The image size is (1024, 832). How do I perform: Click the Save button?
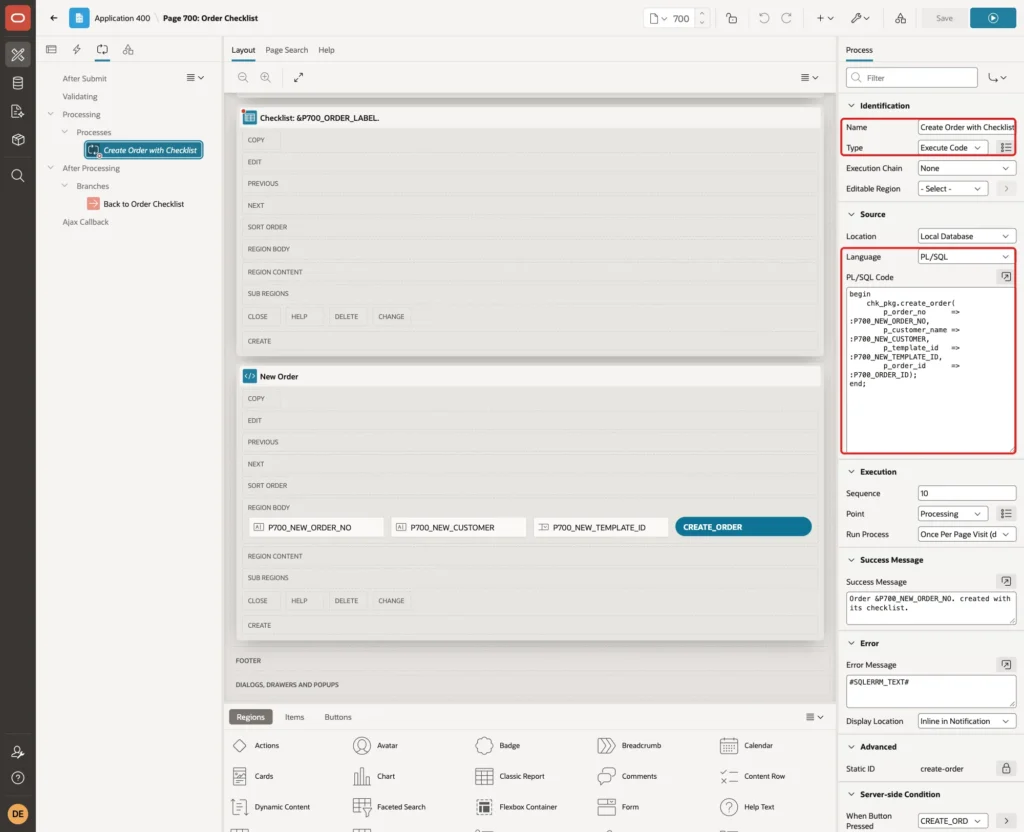[944, 18]
